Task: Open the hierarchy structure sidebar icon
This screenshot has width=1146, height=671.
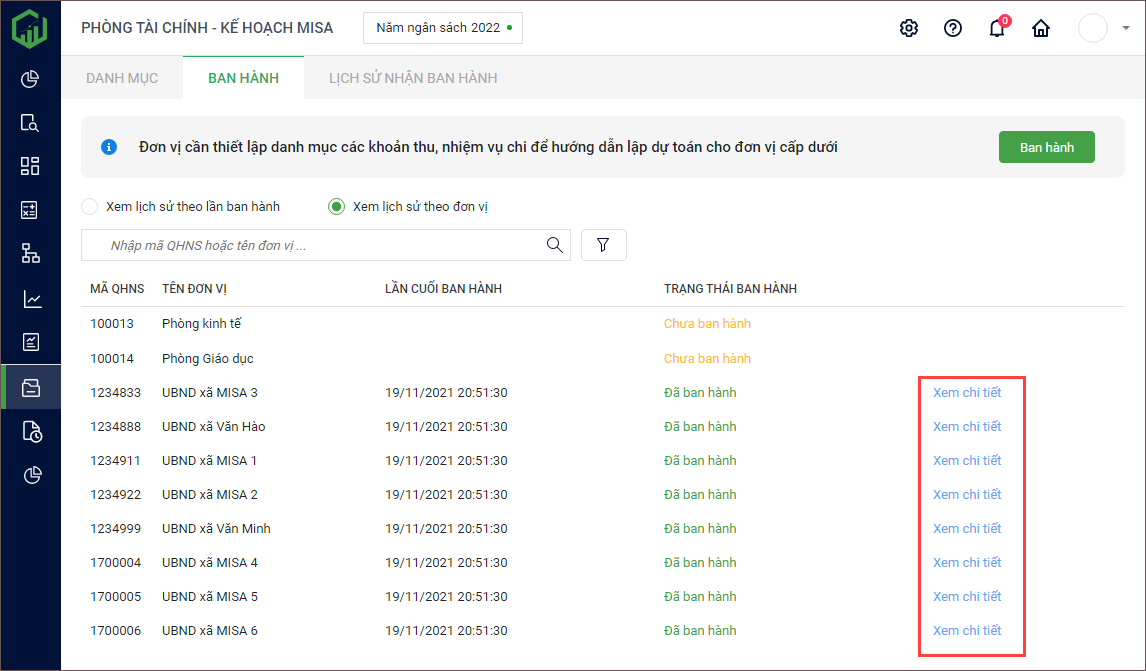Action: coord(30,254)
